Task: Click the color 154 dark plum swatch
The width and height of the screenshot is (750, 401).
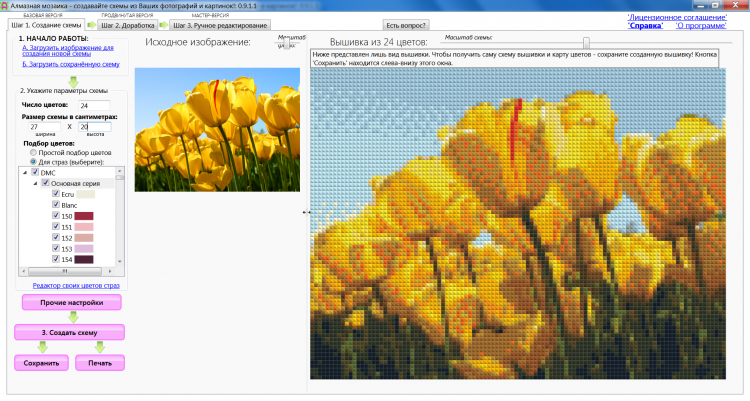Action: coord(84,260)
